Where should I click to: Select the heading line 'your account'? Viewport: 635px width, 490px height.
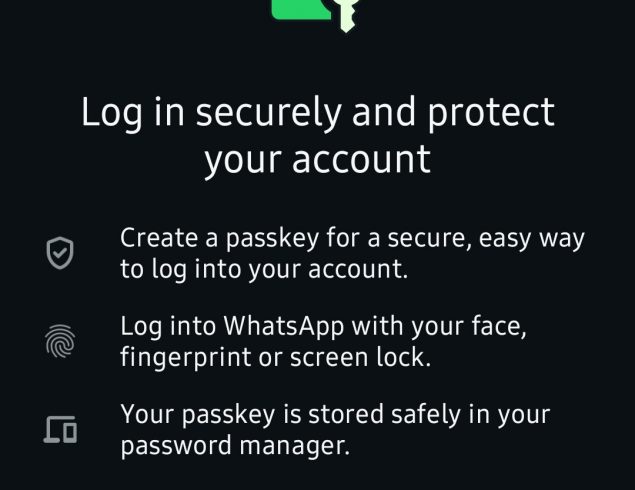tap(318, 161)
